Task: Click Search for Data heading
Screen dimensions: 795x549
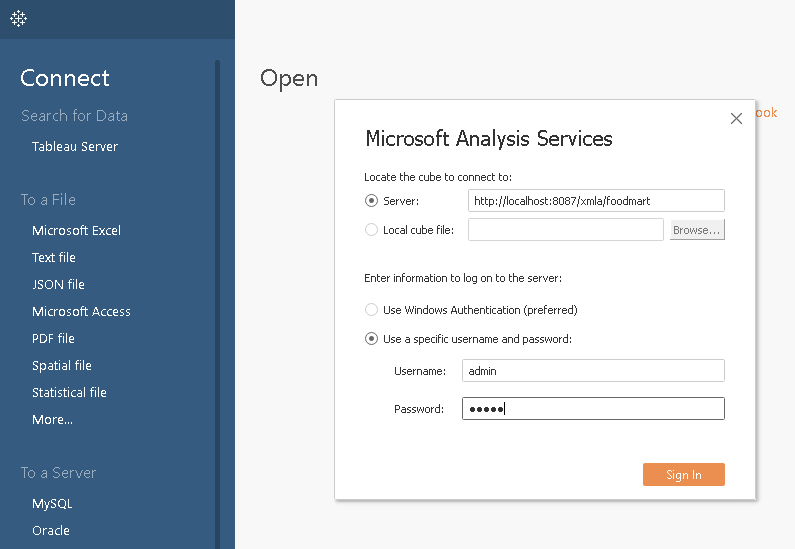Action: [75, 116]
